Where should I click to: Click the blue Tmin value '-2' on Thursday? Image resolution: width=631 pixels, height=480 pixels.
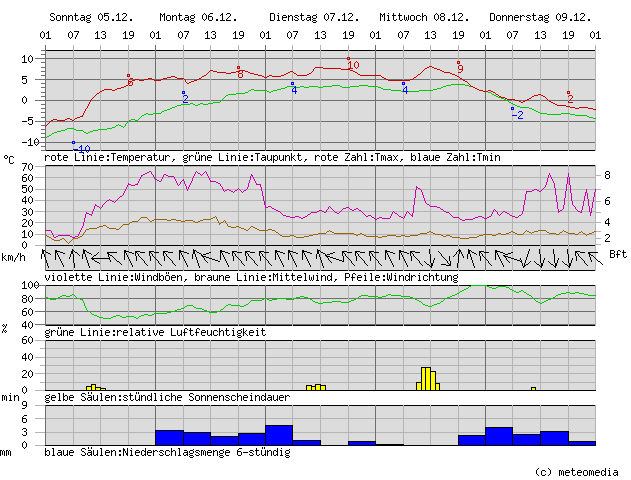[x=518, y=115]
